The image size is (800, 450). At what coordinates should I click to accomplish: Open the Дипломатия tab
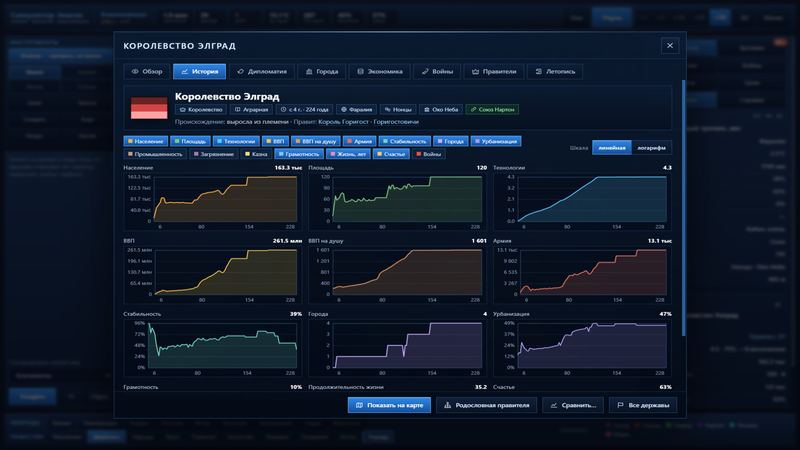[262, 71]
